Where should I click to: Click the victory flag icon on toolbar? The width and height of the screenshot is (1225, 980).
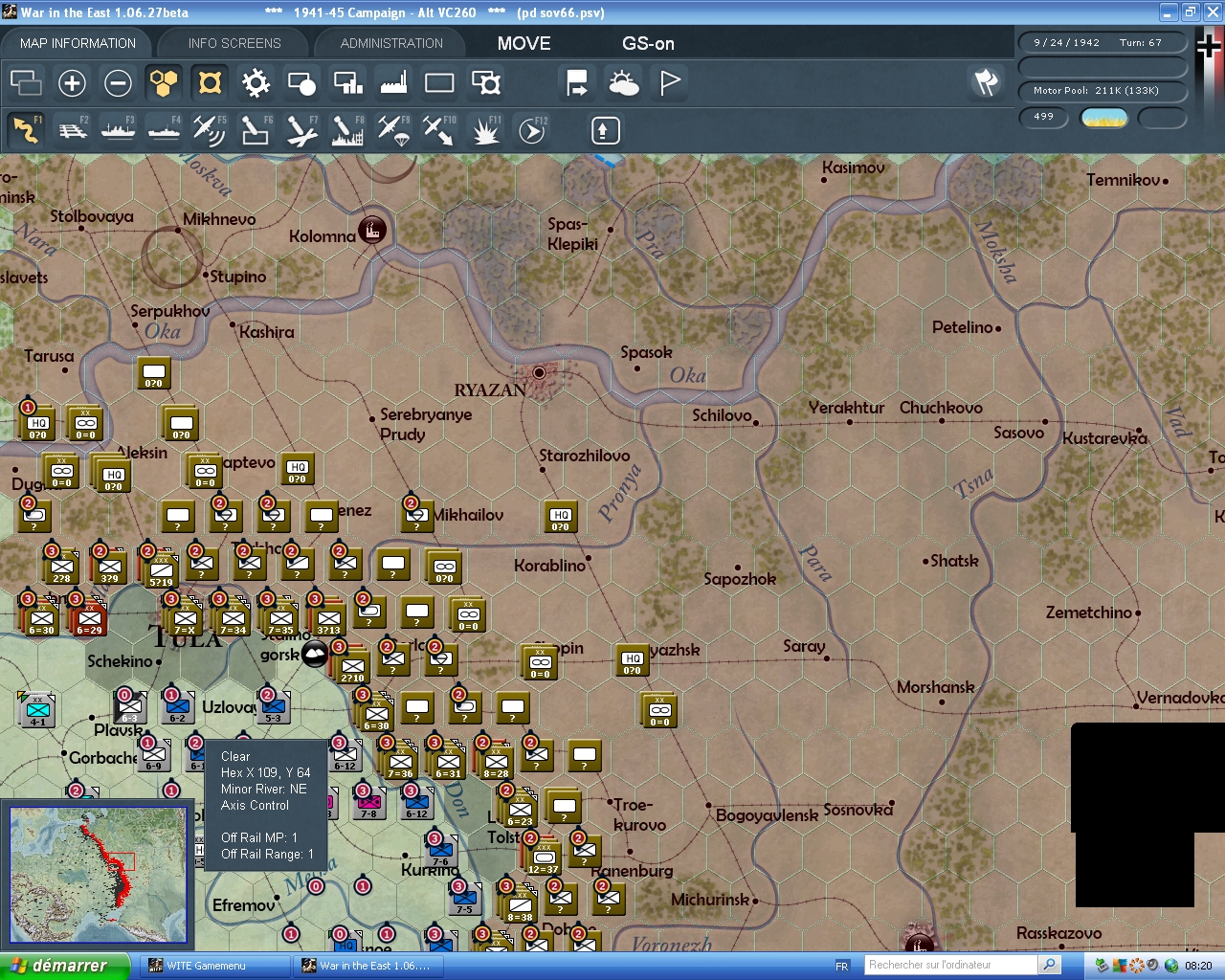click(x=668, y=83)
